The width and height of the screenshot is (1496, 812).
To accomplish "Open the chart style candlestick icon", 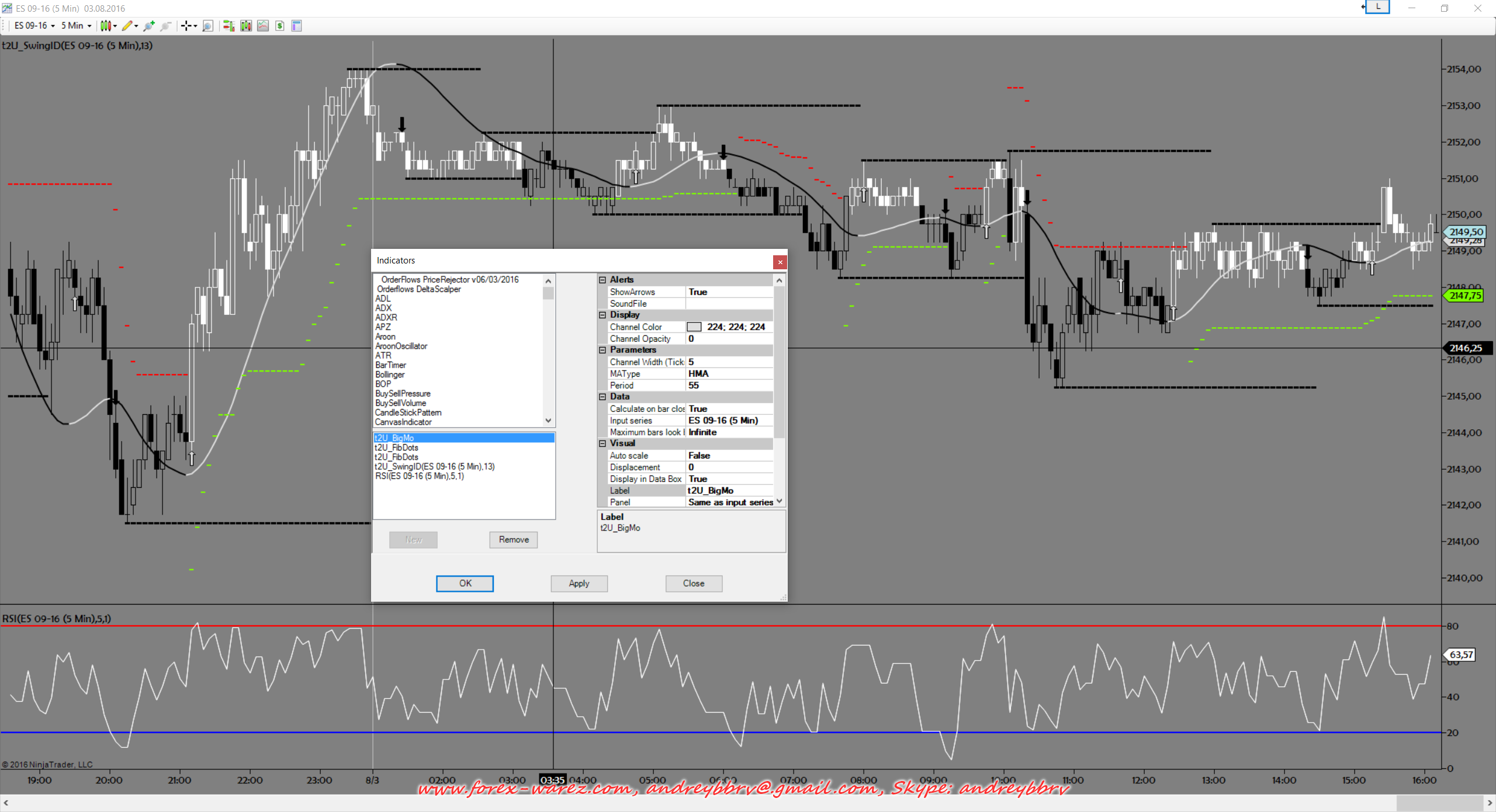I will [x=105, y=26].
